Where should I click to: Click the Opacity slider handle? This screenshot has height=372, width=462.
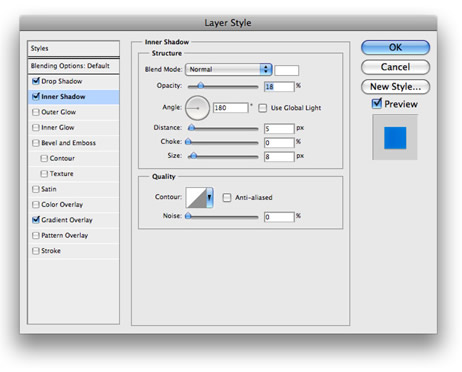point(201,86)
